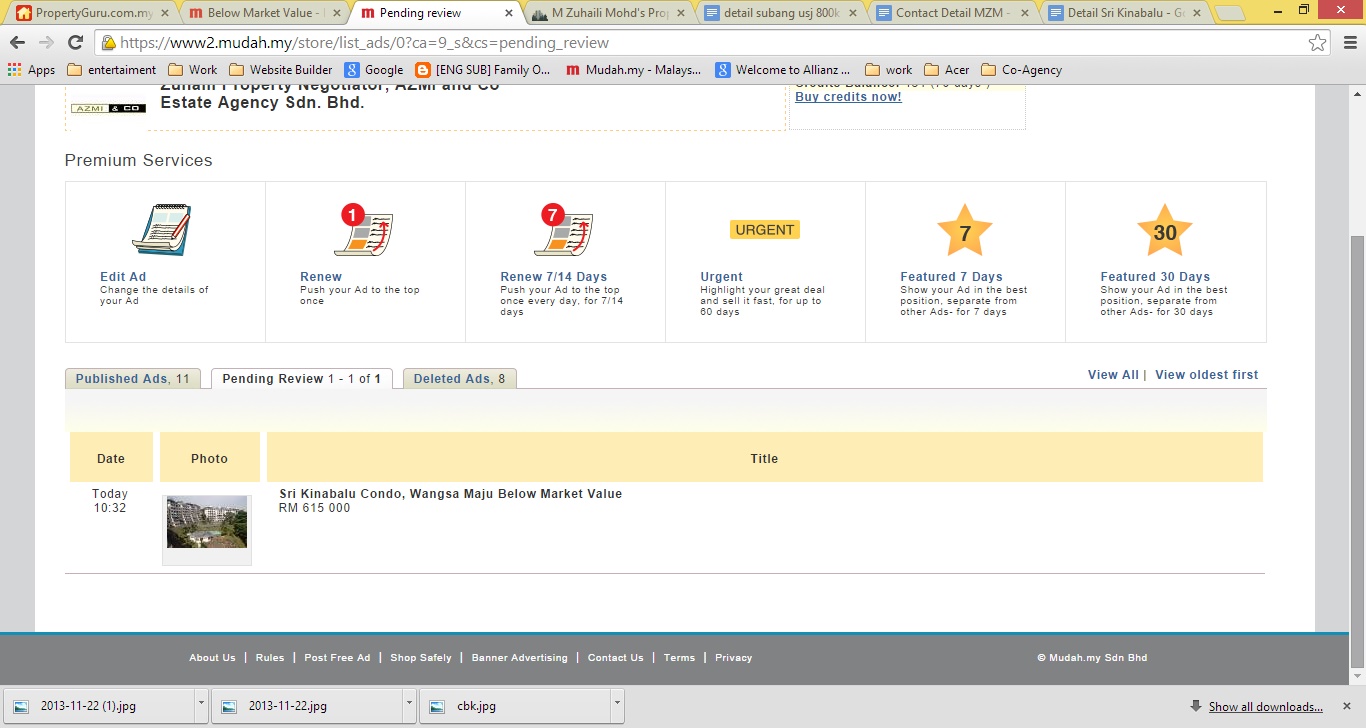Open the Shop Safely footer link

421,658
